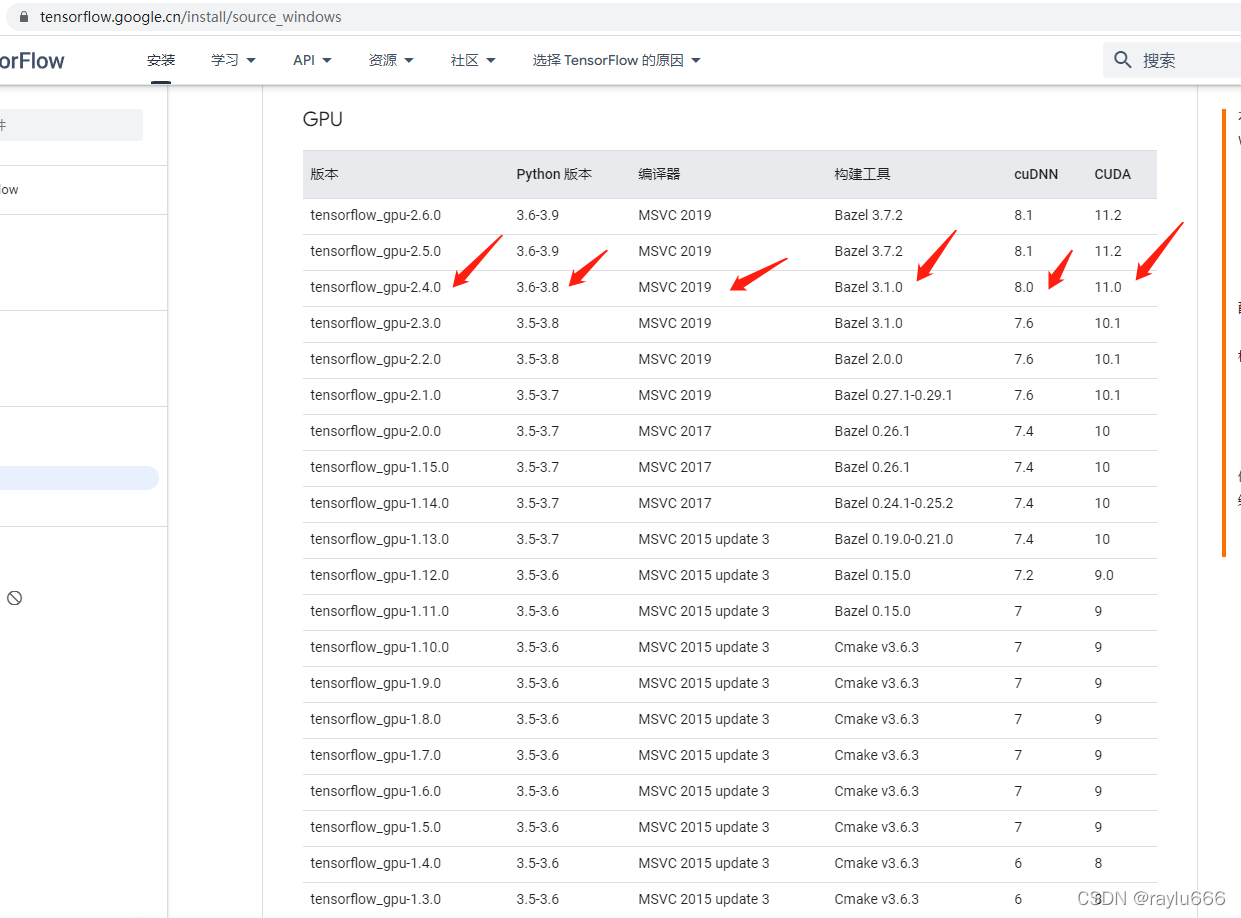Screen dimensions: 1241x918
Task: Select the highlighted item in left sidebar
Action: coord(78,478)
